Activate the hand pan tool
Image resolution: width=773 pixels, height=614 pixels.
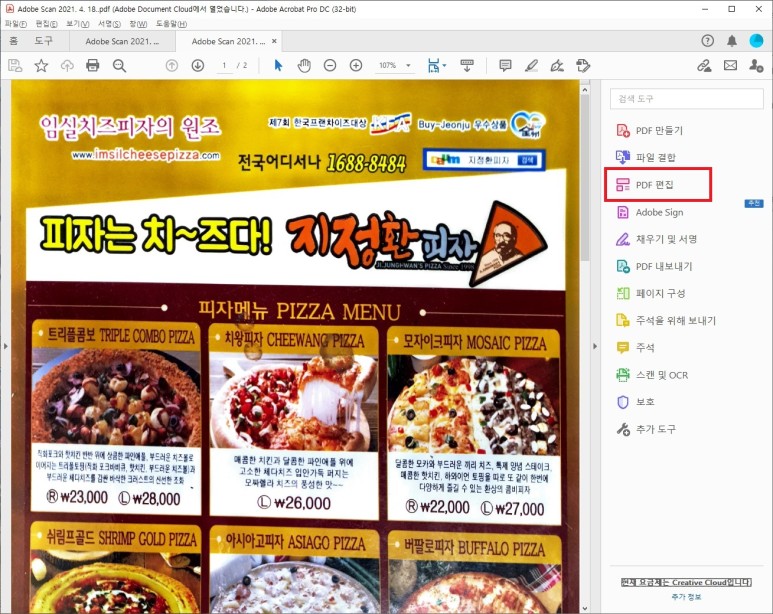304,65
